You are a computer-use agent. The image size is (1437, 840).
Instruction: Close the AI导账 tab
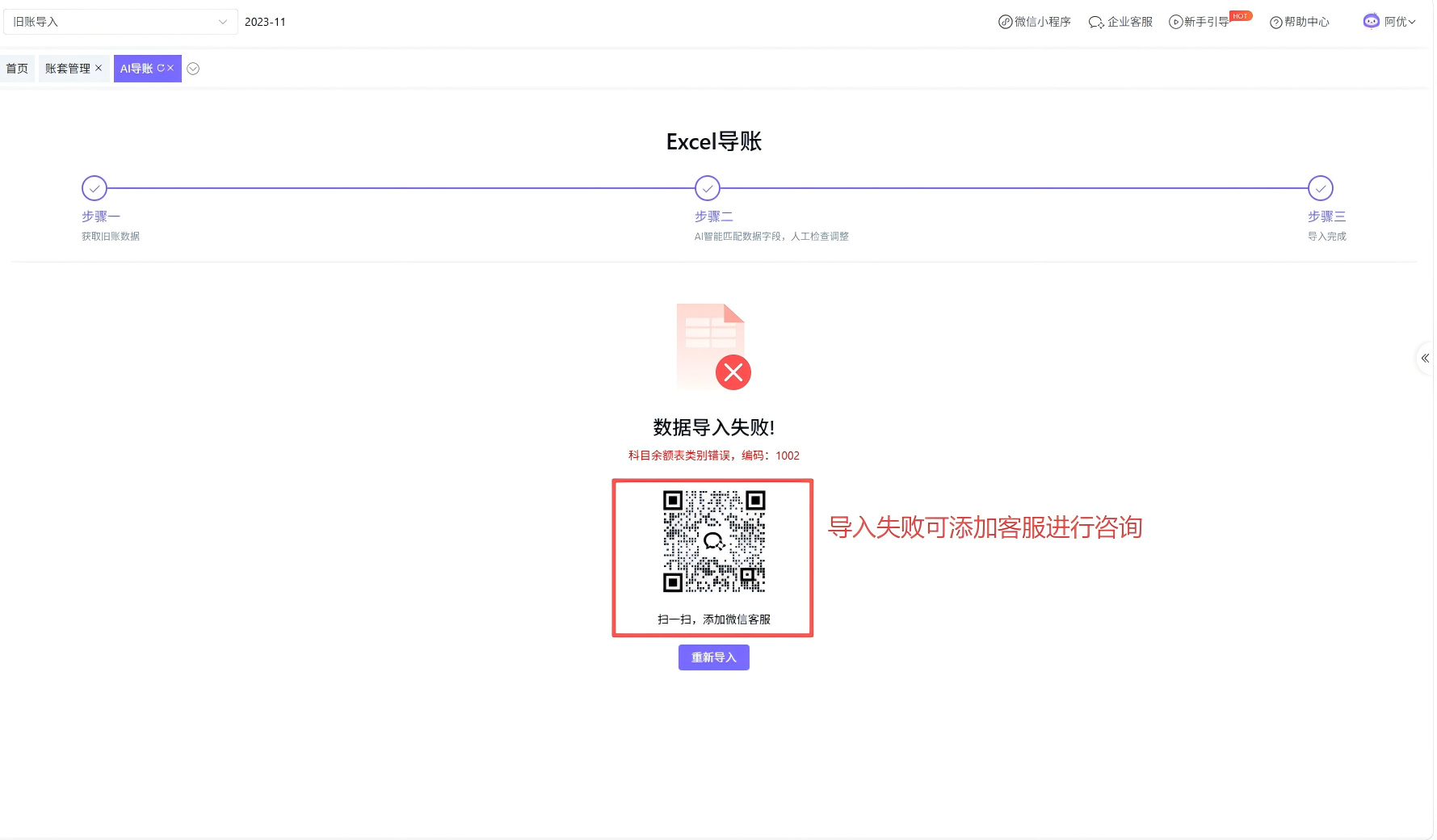click(x=170, y=68)
